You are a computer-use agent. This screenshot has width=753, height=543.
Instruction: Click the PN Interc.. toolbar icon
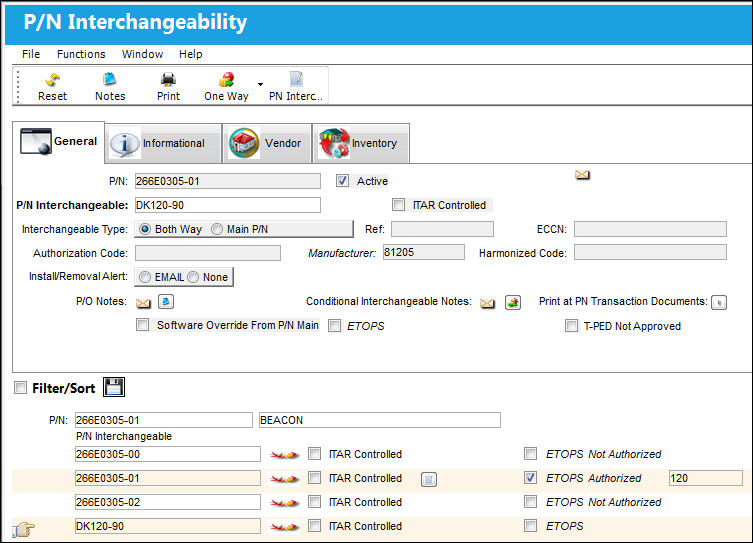296,86
